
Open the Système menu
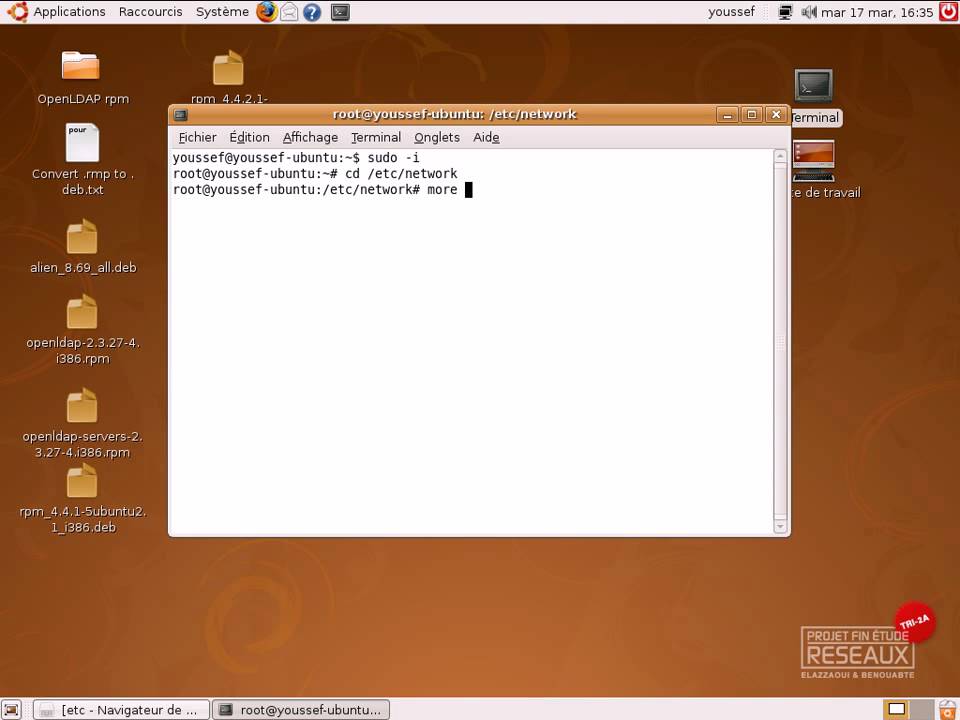[x=222, y=12]
